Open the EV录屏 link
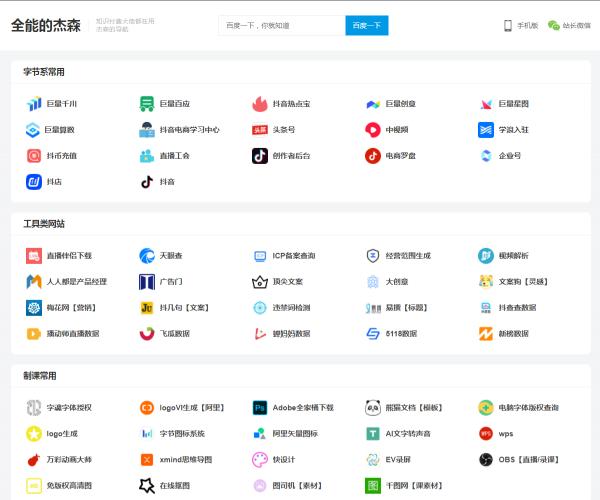Screen dimensions: 600x500 398,459
